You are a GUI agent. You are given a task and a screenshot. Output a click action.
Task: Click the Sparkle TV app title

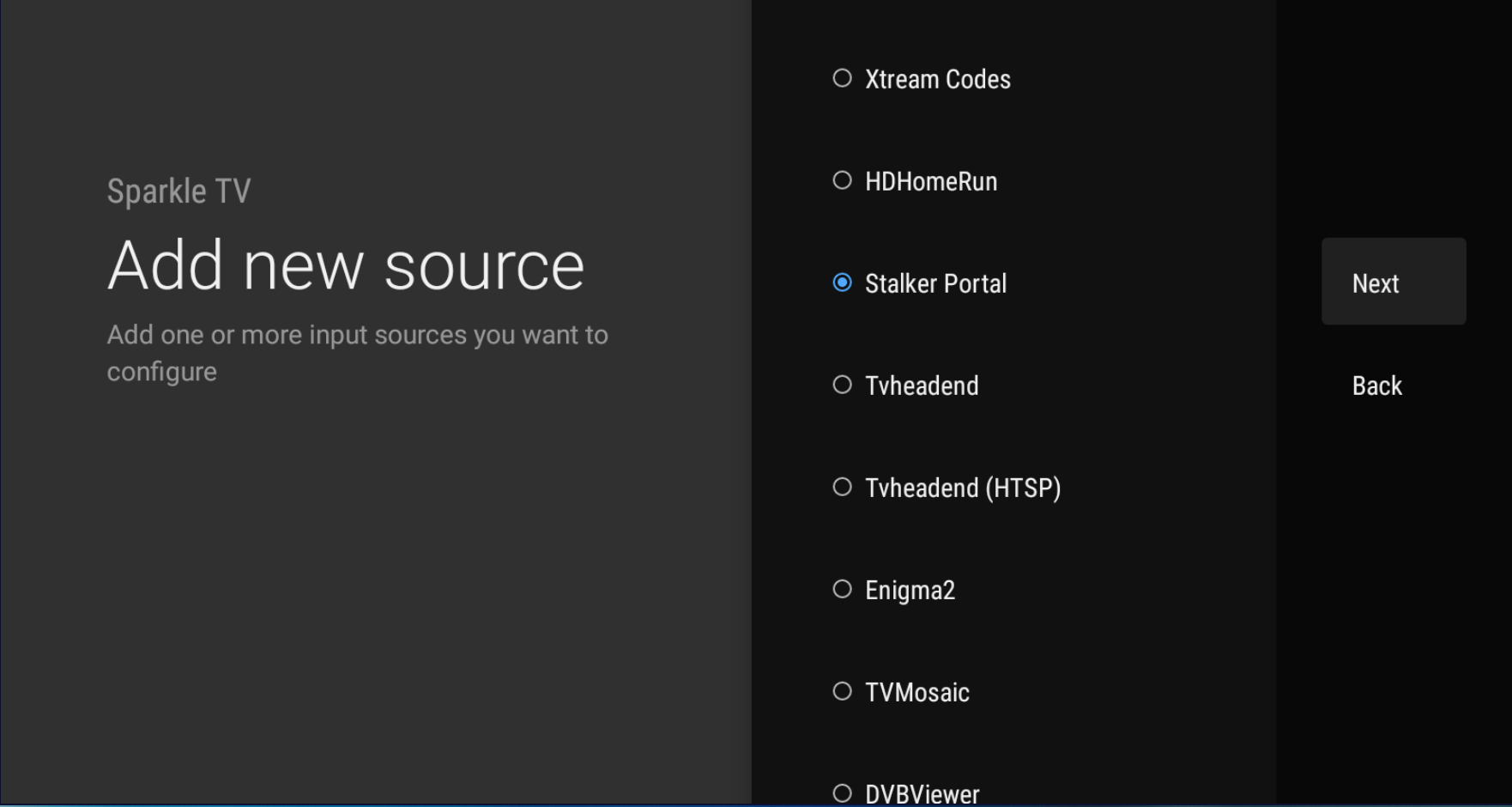[178, 191]
